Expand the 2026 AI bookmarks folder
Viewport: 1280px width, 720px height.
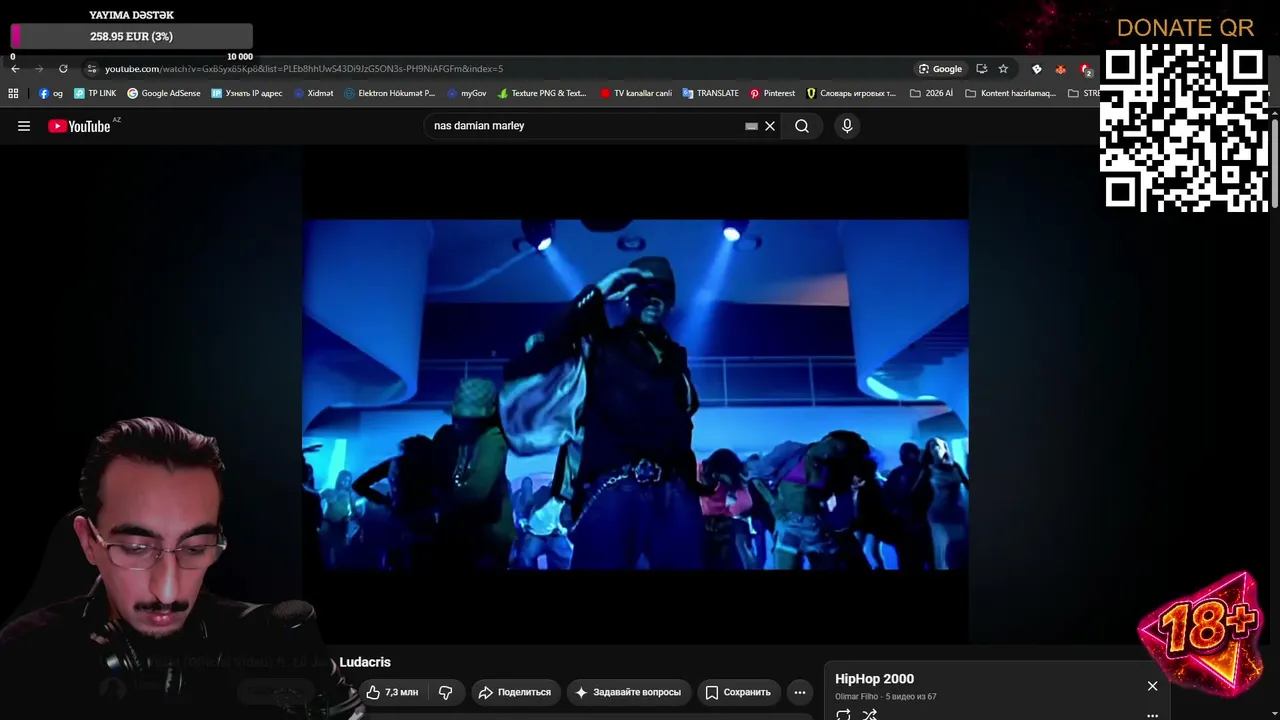coord(931,93)
